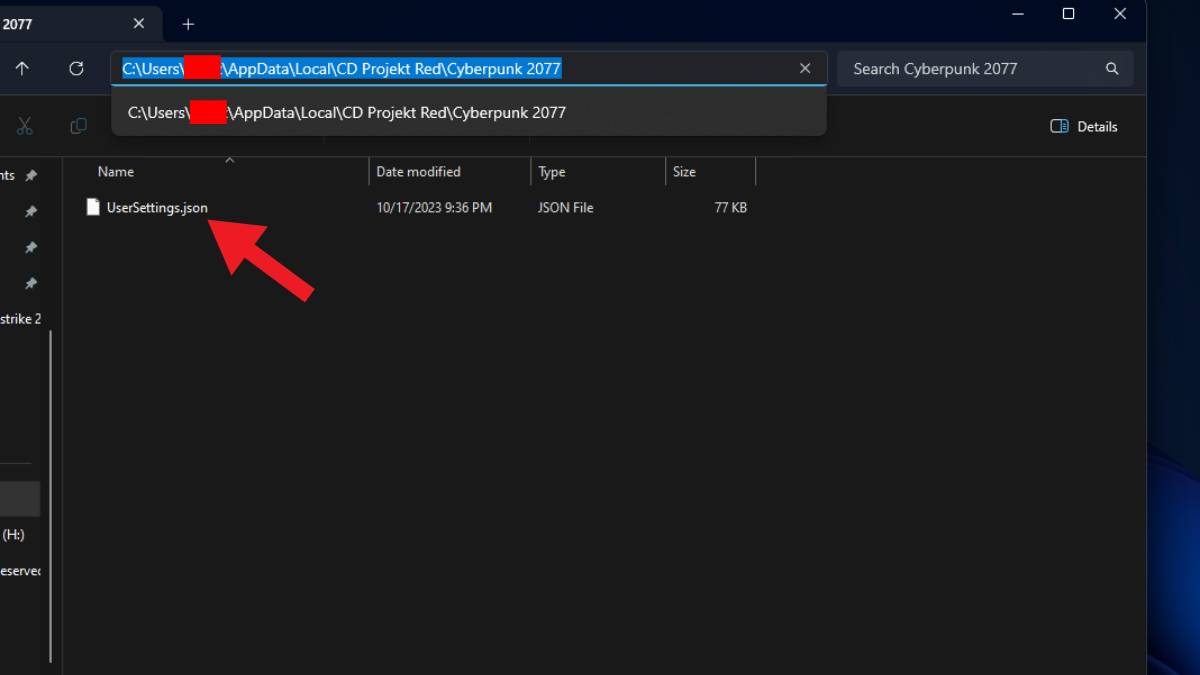Screen dimensions: 1200x675
Task: Unpin the topmost pinned sidebar item
Action: 31,174
